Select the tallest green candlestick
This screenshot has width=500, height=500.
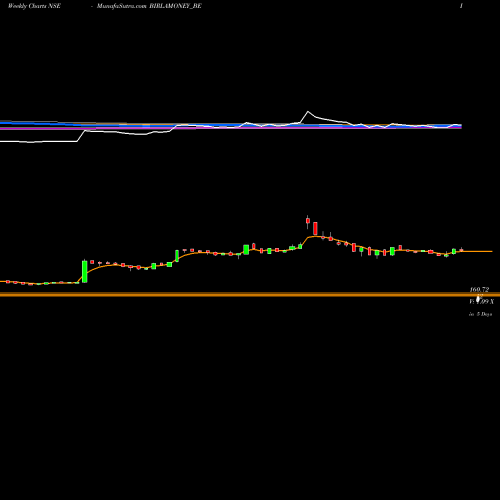point(85,271)
